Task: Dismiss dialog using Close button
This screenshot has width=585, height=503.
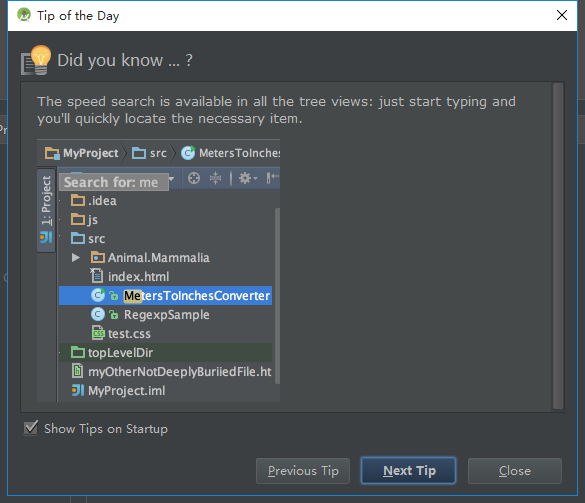Action: (x=514, y=471)
